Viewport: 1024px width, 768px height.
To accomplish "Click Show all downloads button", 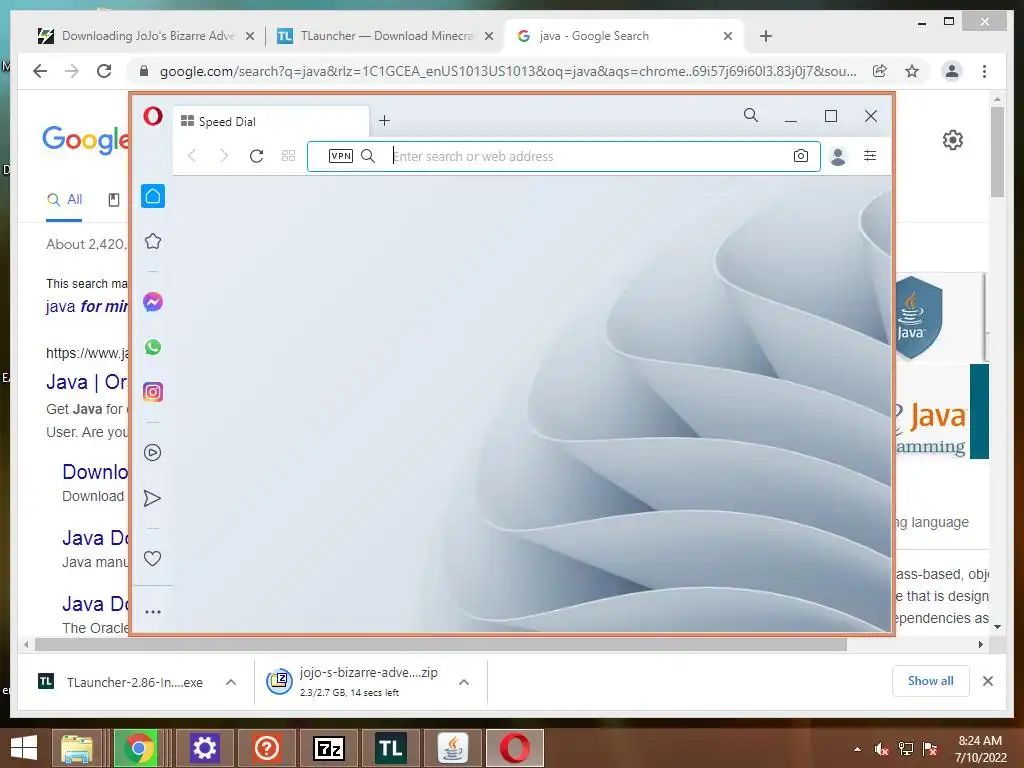I will coord(931,681).
